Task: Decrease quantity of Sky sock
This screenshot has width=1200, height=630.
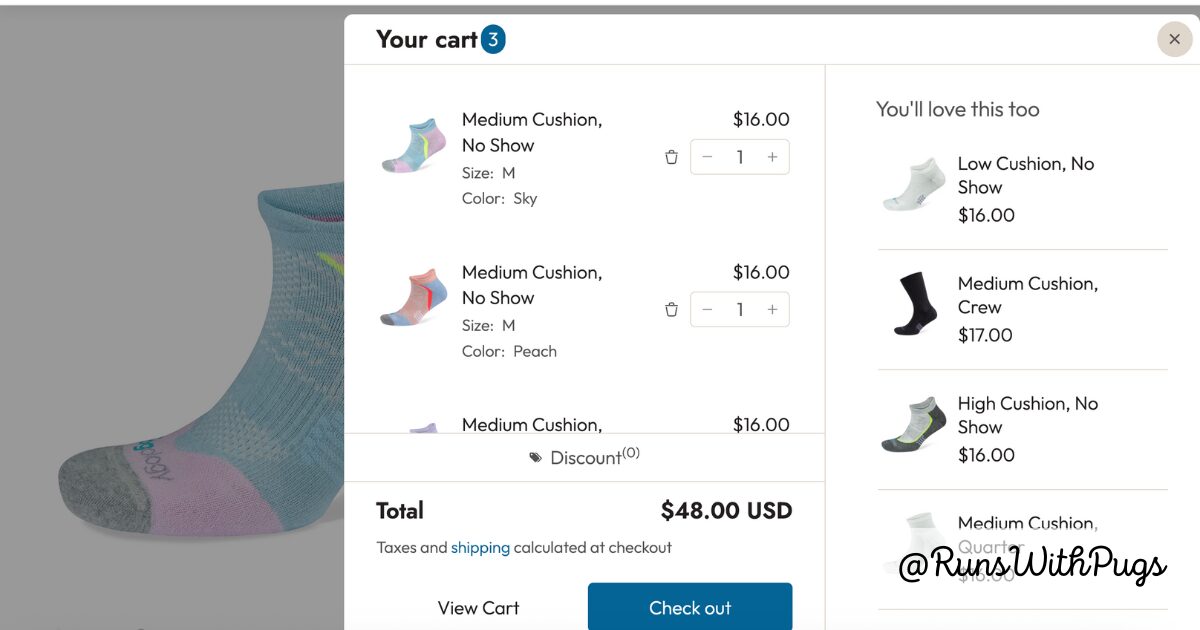Action: click(x=708, y=157)
